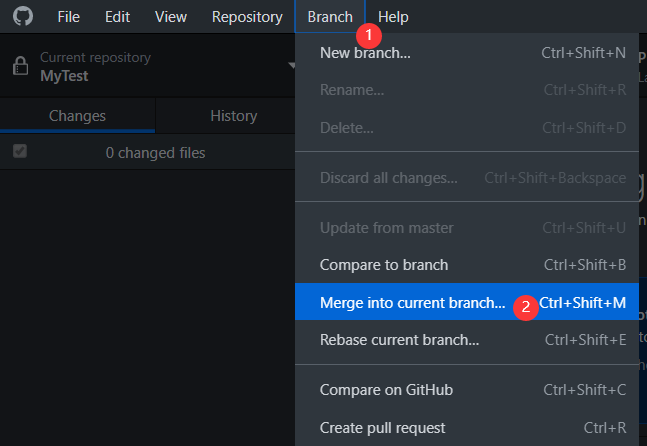Screen dimensions: 647x446
Task: Select the Changes tab
Action: [78, 116]
